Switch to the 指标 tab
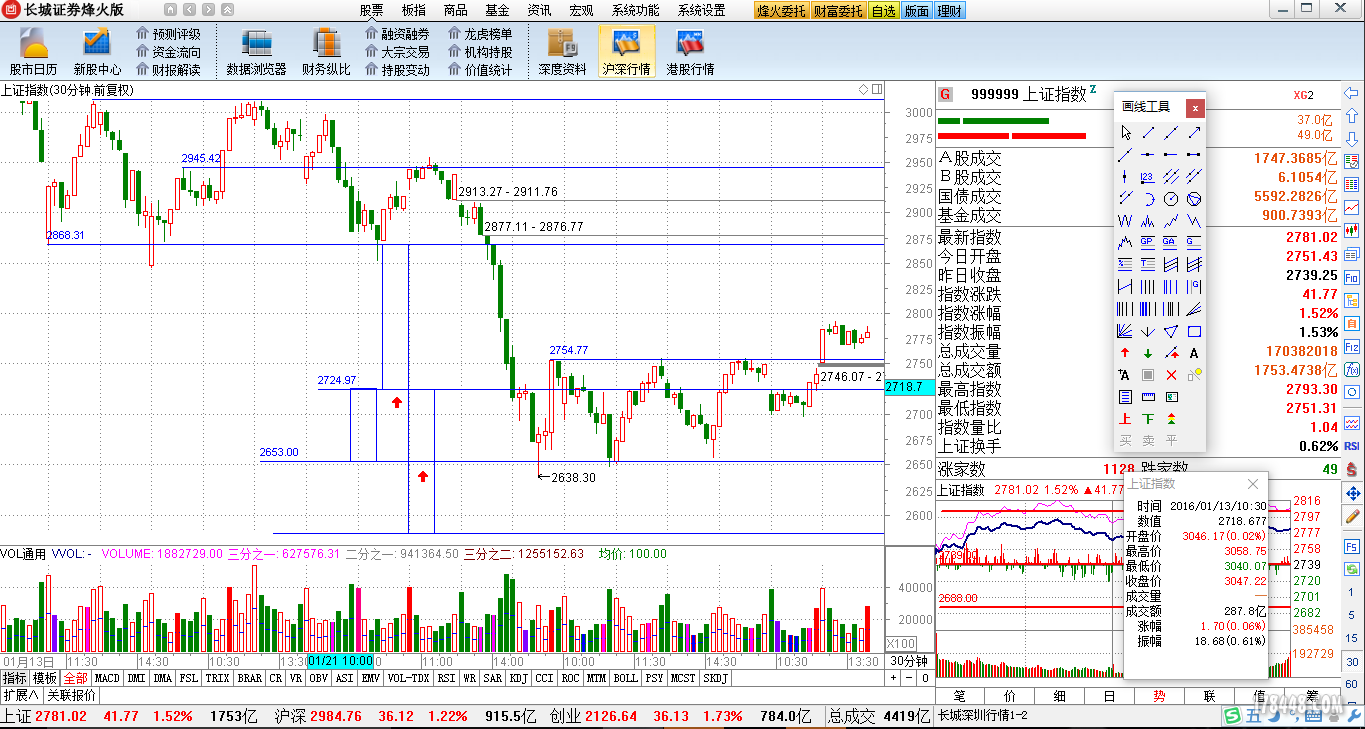Image resolution: width=1365 pixels, height=729 pixels. [15, 678]
